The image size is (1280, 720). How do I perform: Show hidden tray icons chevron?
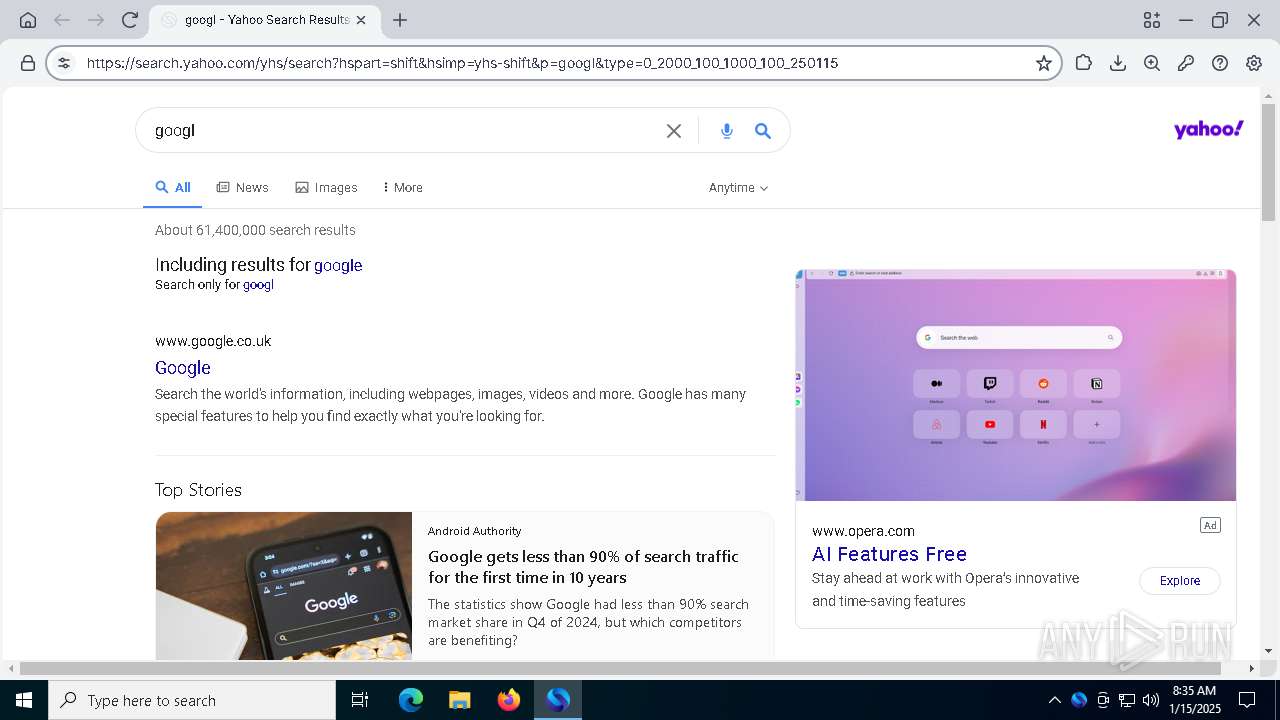pos(1054,700)
